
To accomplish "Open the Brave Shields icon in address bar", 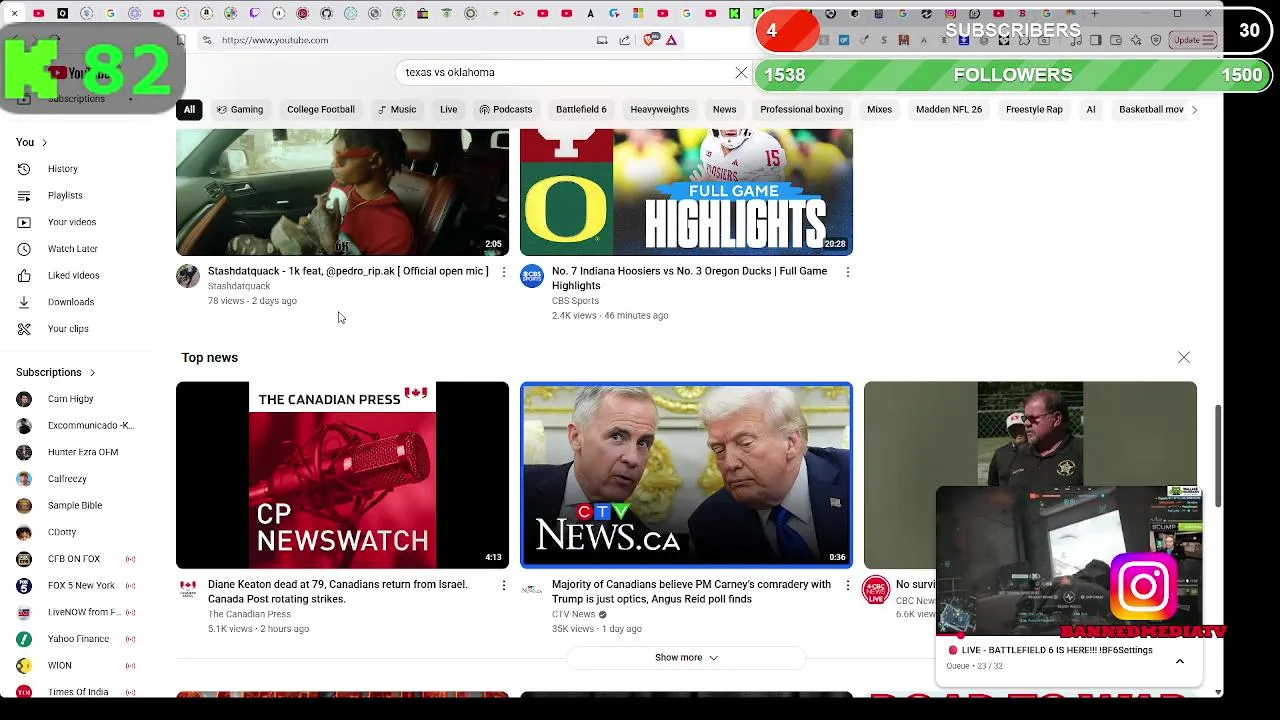I will 651,40.
